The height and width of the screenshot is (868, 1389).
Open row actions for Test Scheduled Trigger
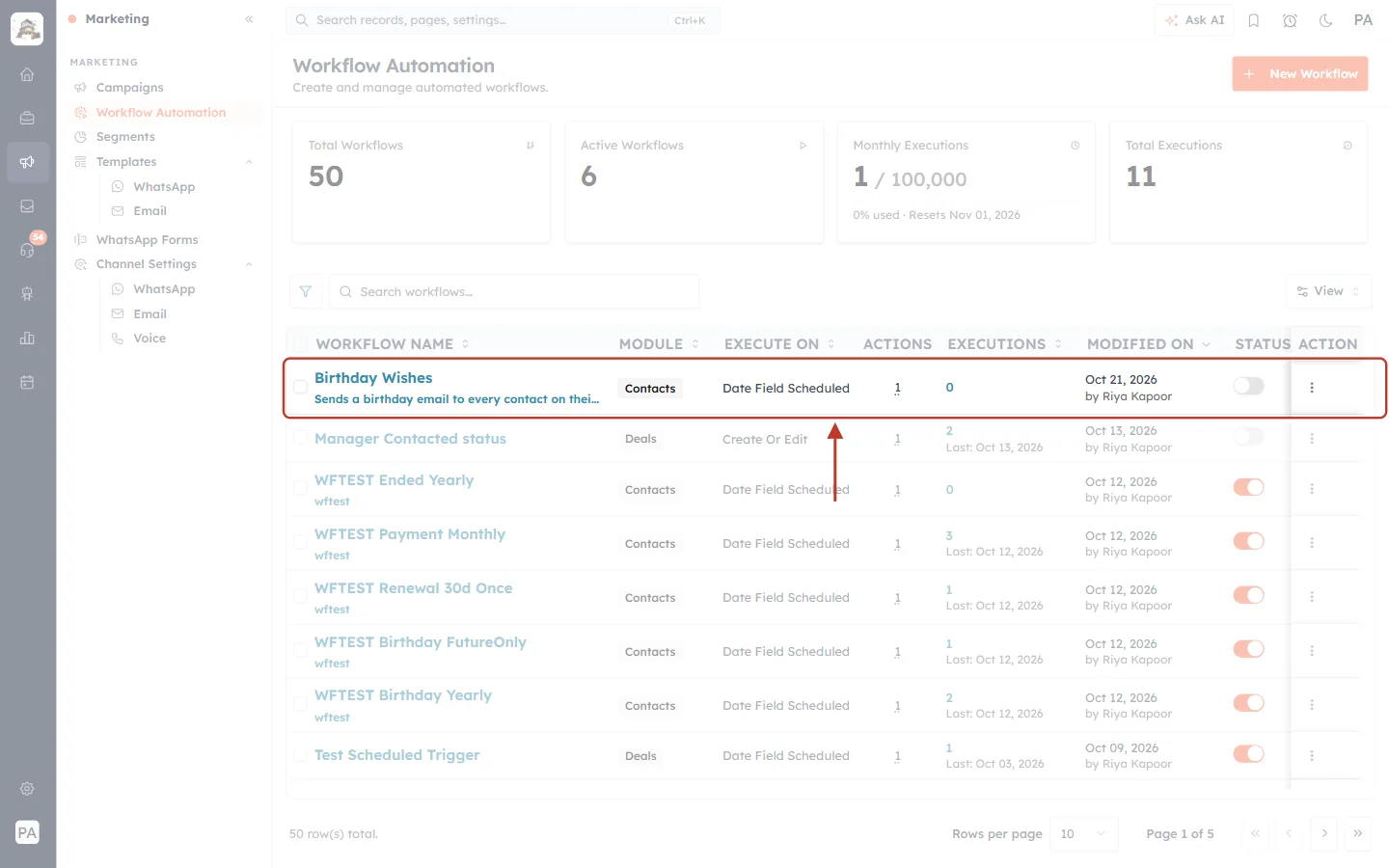point(1311,755)
